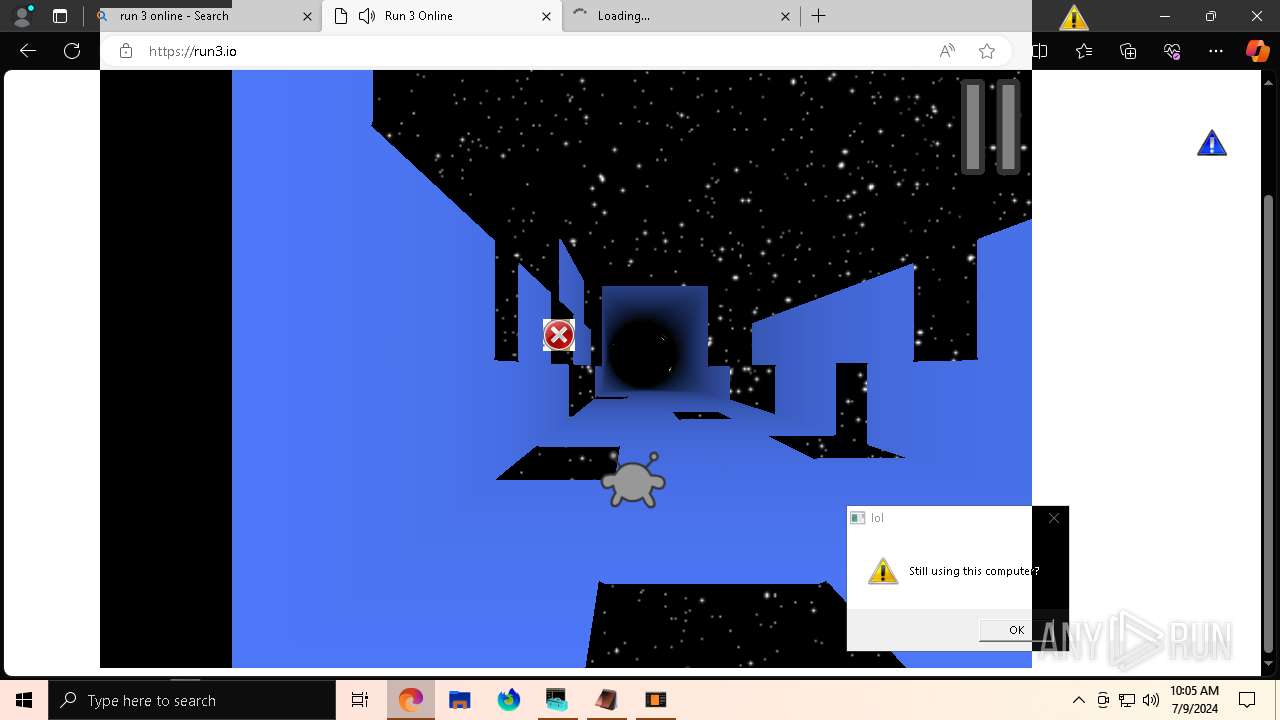View site information via the lock icon
The width and height of the screenshot is (1280, 720).
coord(126,51)
